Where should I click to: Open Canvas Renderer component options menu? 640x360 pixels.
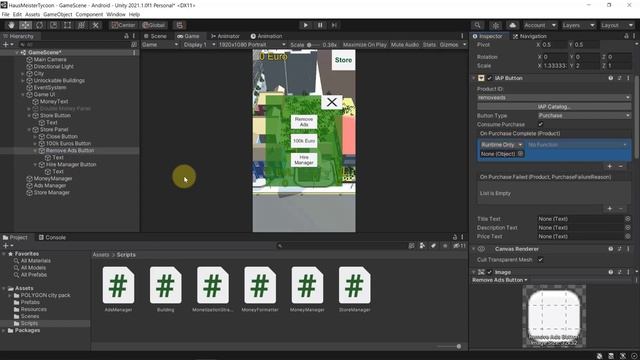(628, 249)
